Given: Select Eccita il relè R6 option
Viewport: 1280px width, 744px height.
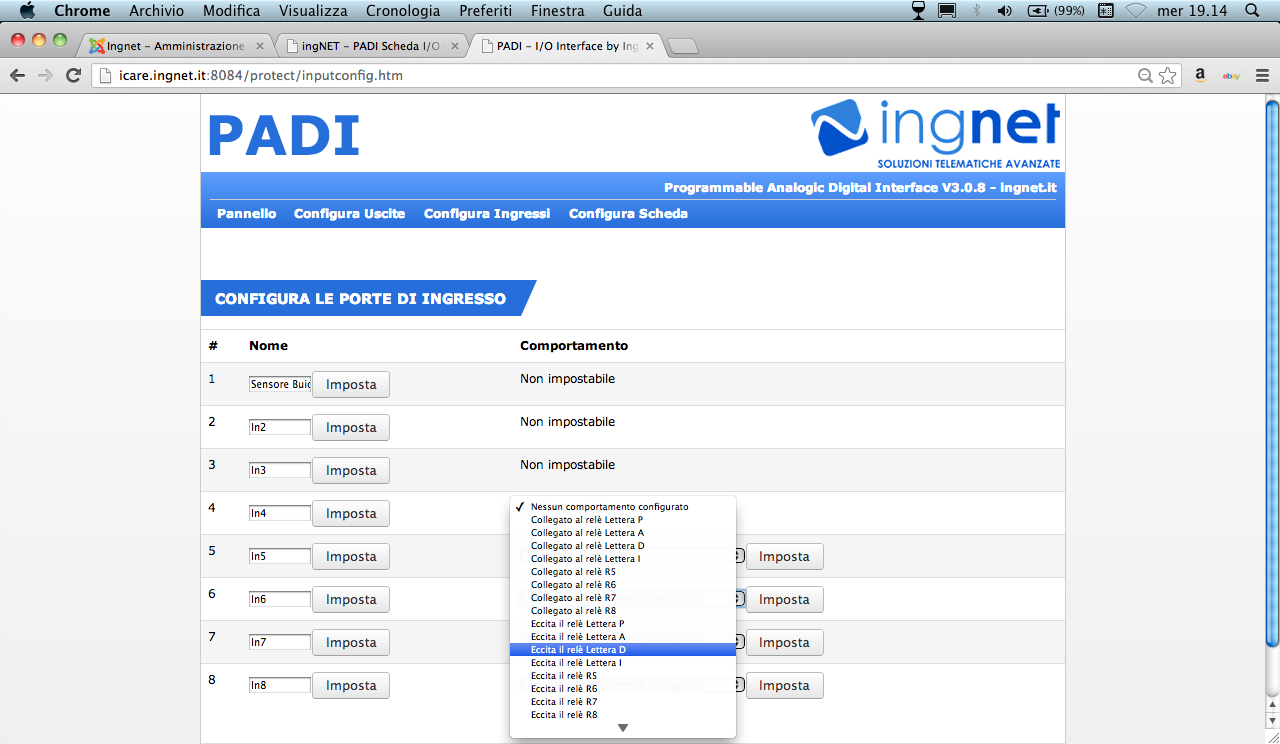Looking at the screenshot, I should [x=623, y=689].
